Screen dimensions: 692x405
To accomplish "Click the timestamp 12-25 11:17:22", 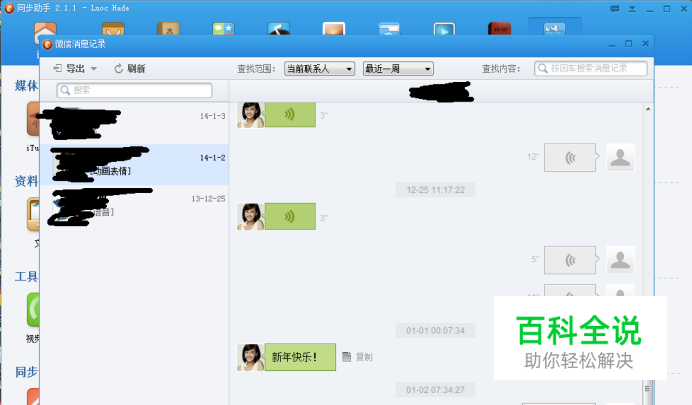I will (x=435, y=190).
